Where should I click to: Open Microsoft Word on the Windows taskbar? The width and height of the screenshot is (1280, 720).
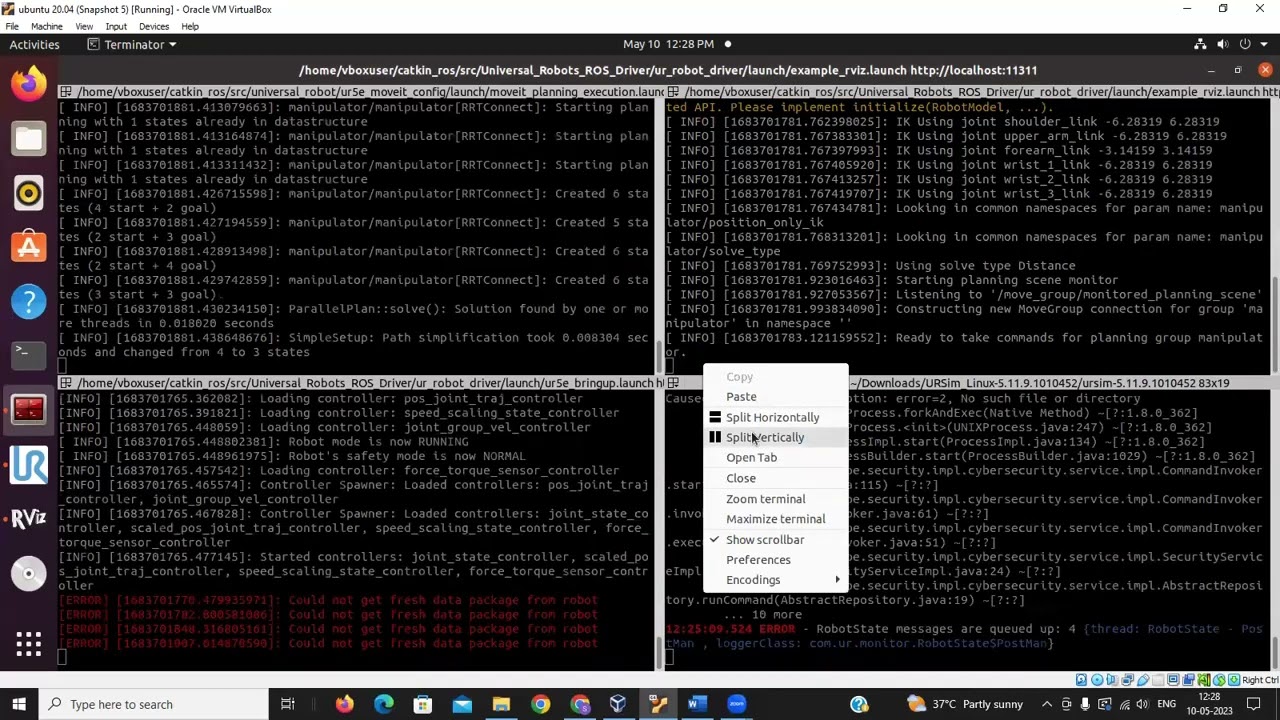[x=697, y=704]
